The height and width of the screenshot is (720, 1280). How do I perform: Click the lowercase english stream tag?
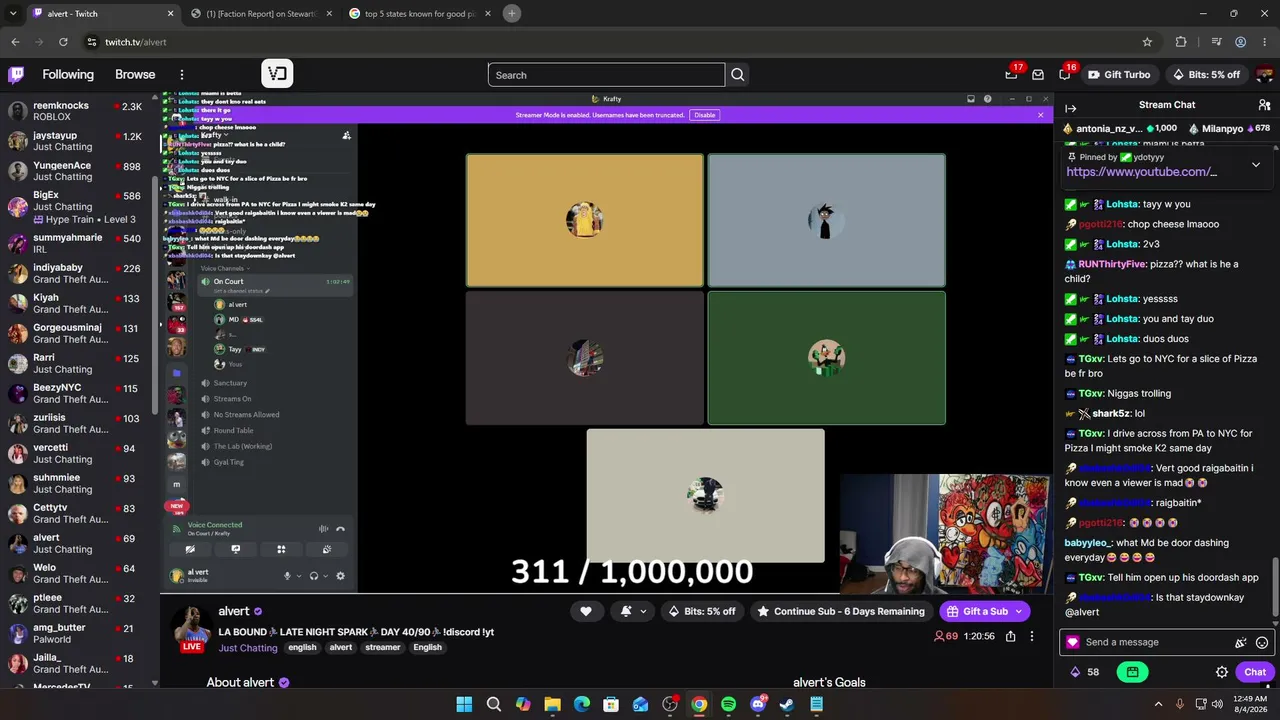coord(302,648)
